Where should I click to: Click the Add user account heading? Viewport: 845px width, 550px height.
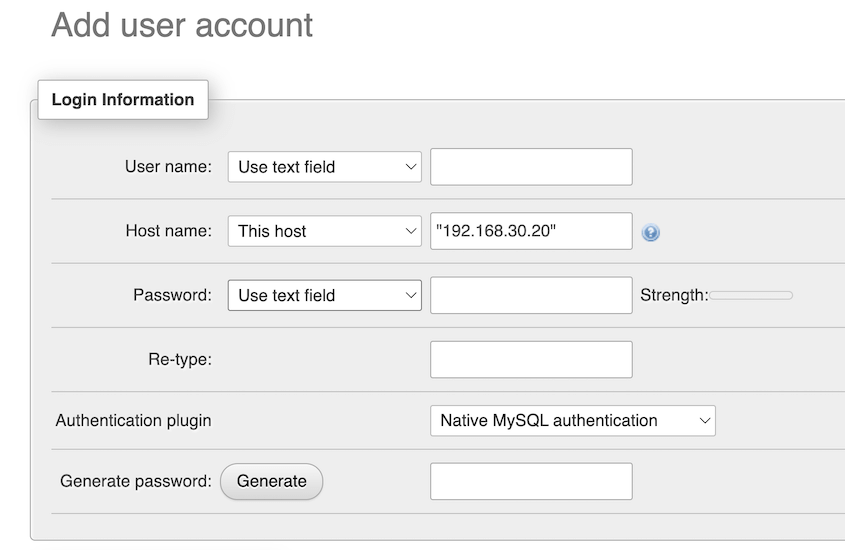[182, 25]
